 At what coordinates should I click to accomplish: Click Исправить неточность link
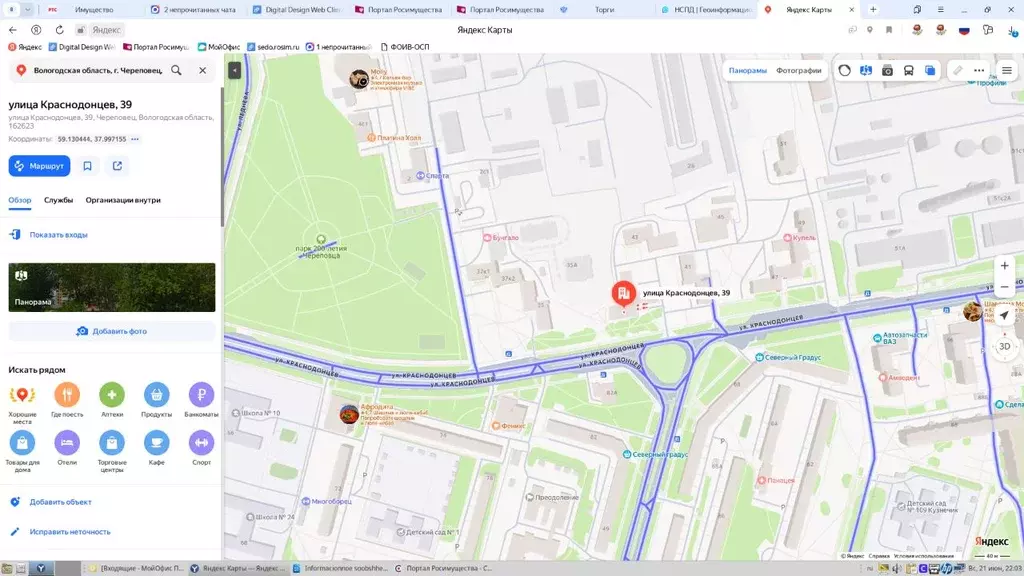click(x=70, y=532)
